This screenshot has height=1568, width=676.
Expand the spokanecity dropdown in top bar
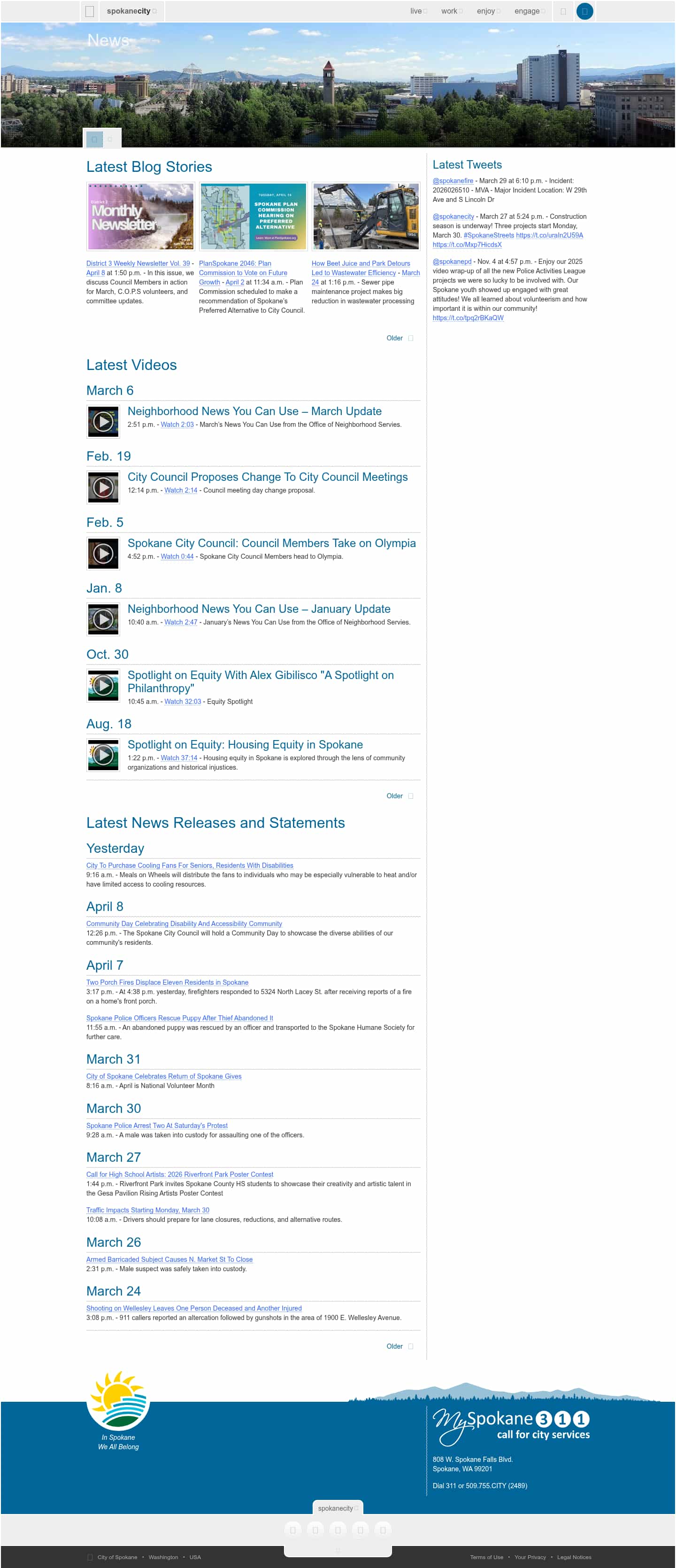click(x=131, y=11)
